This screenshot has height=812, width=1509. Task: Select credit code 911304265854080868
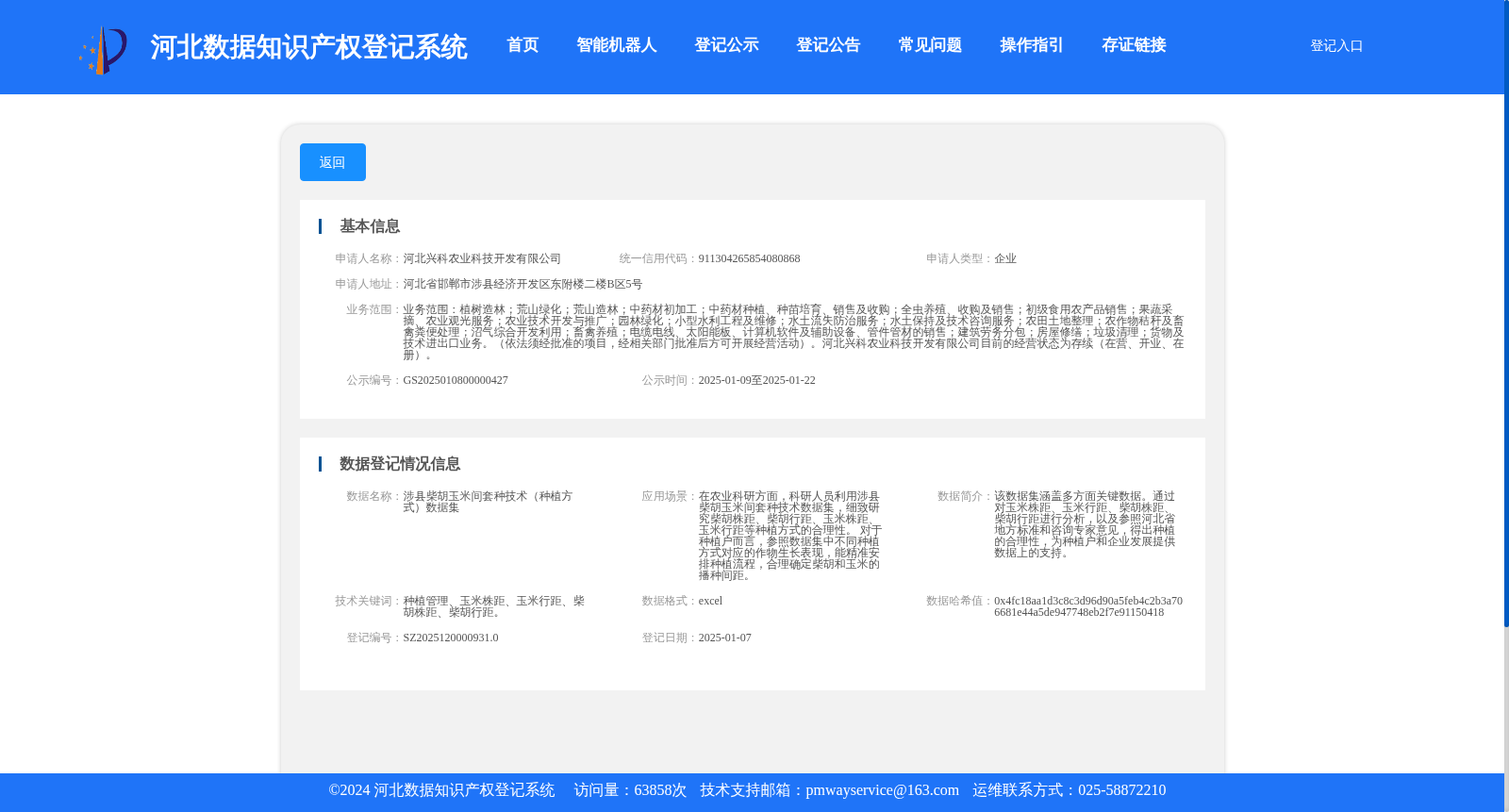tap(749, 258)
